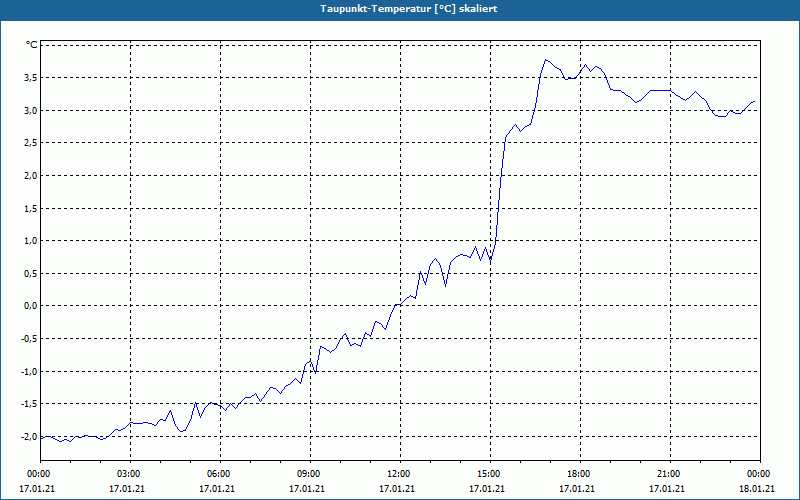Click the 0,0 y-axis value

point(31,306)
